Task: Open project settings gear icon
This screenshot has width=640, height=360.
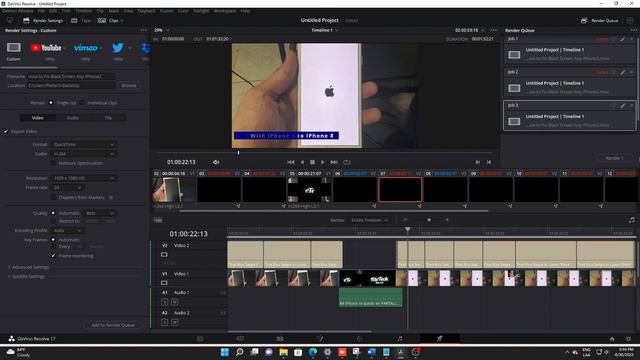Action: tap(628, 339)
